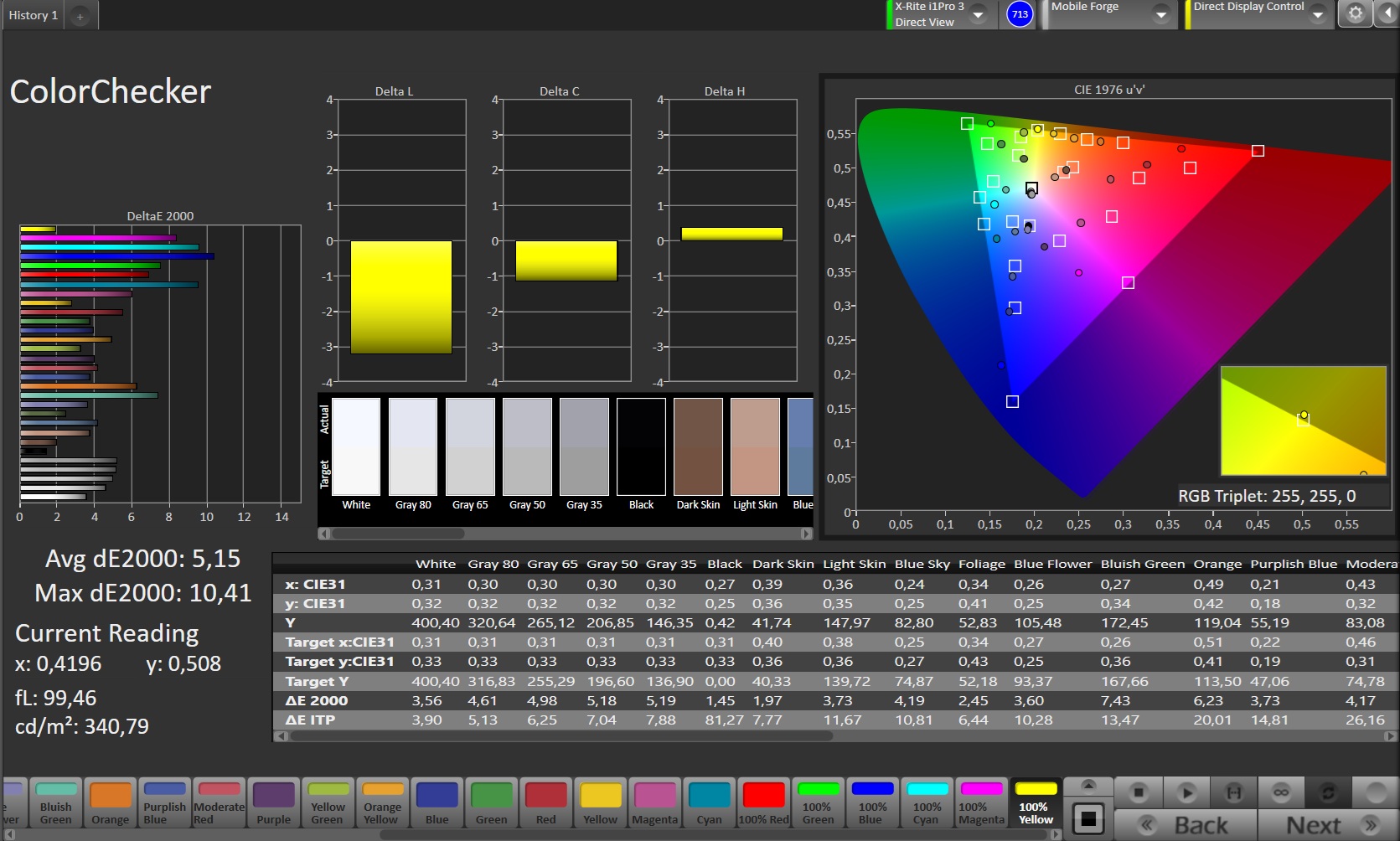
Task: Select the Orange color patch
Action: pyautogui.click(x=111, y=802)
